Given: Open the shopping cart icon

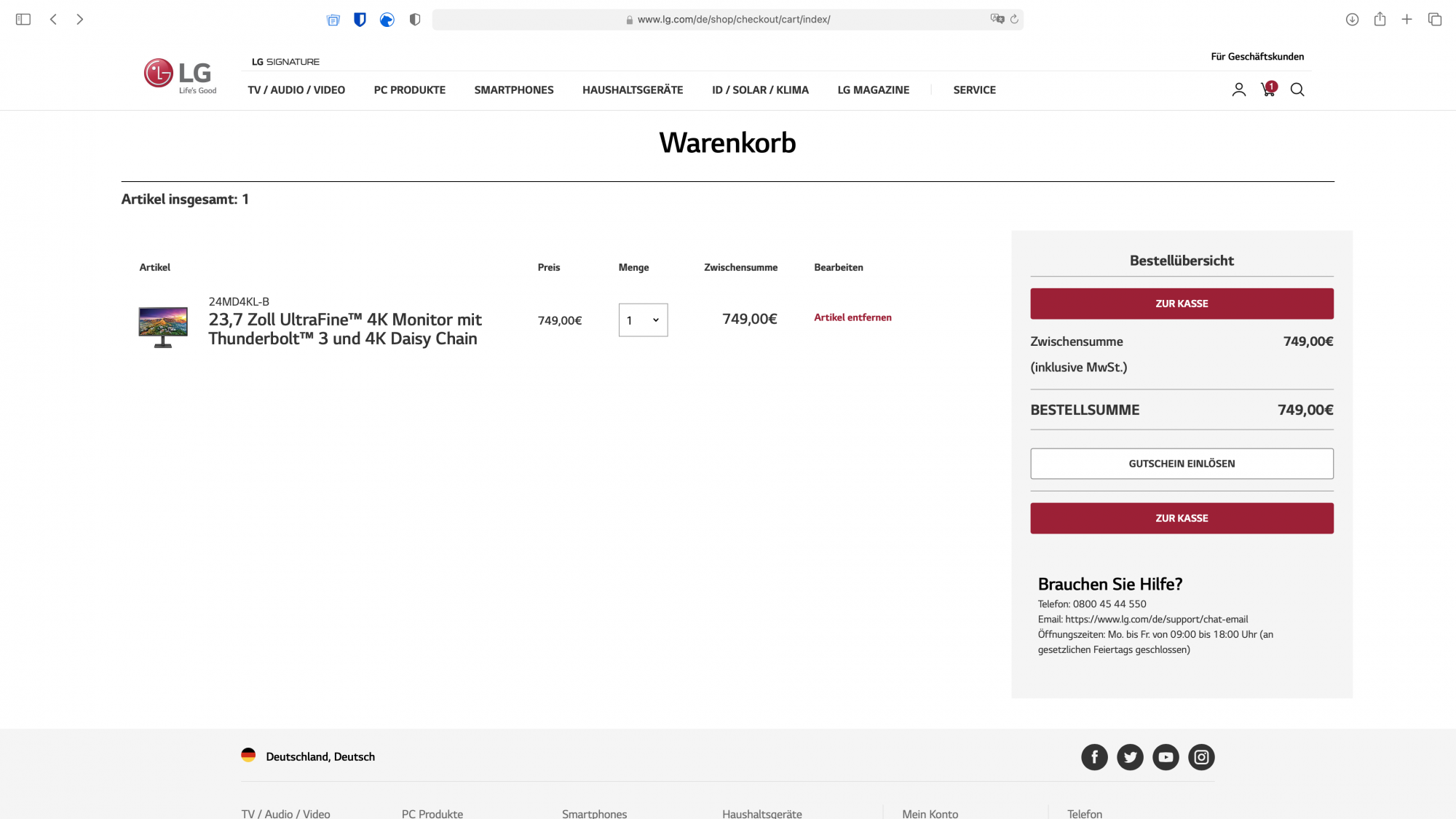Looking at the screenshot, I should point(1268,90).
